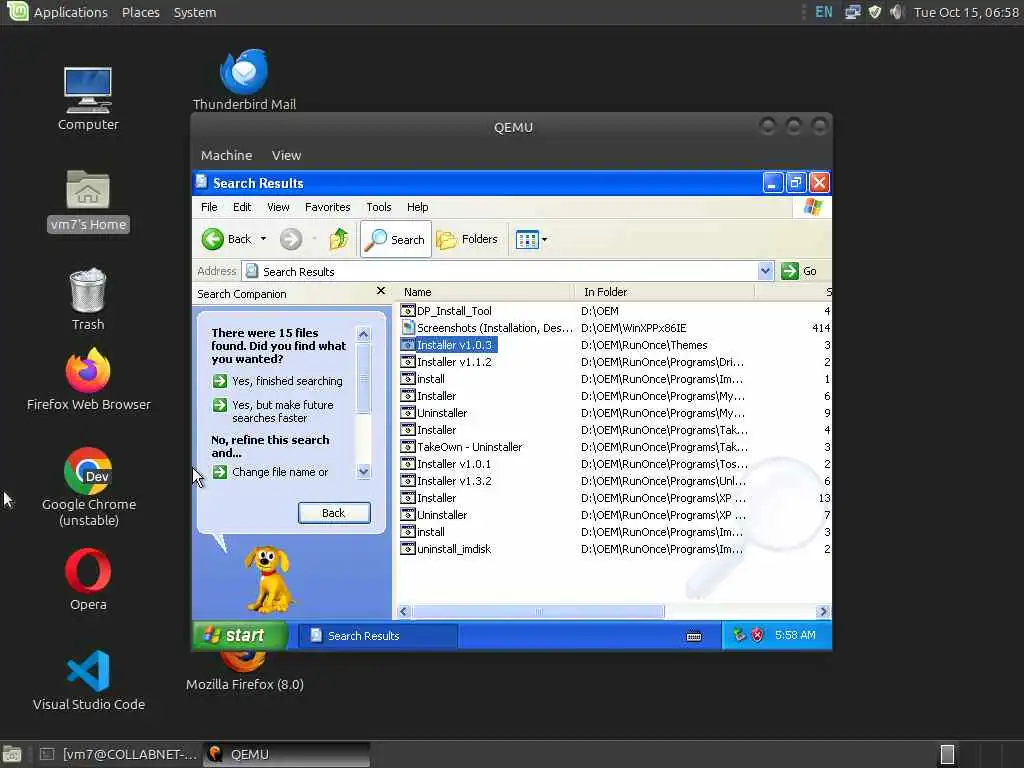1024x768 pixels.
Task: Open the Views dropdown arrow
Action: tap(545, 240)
